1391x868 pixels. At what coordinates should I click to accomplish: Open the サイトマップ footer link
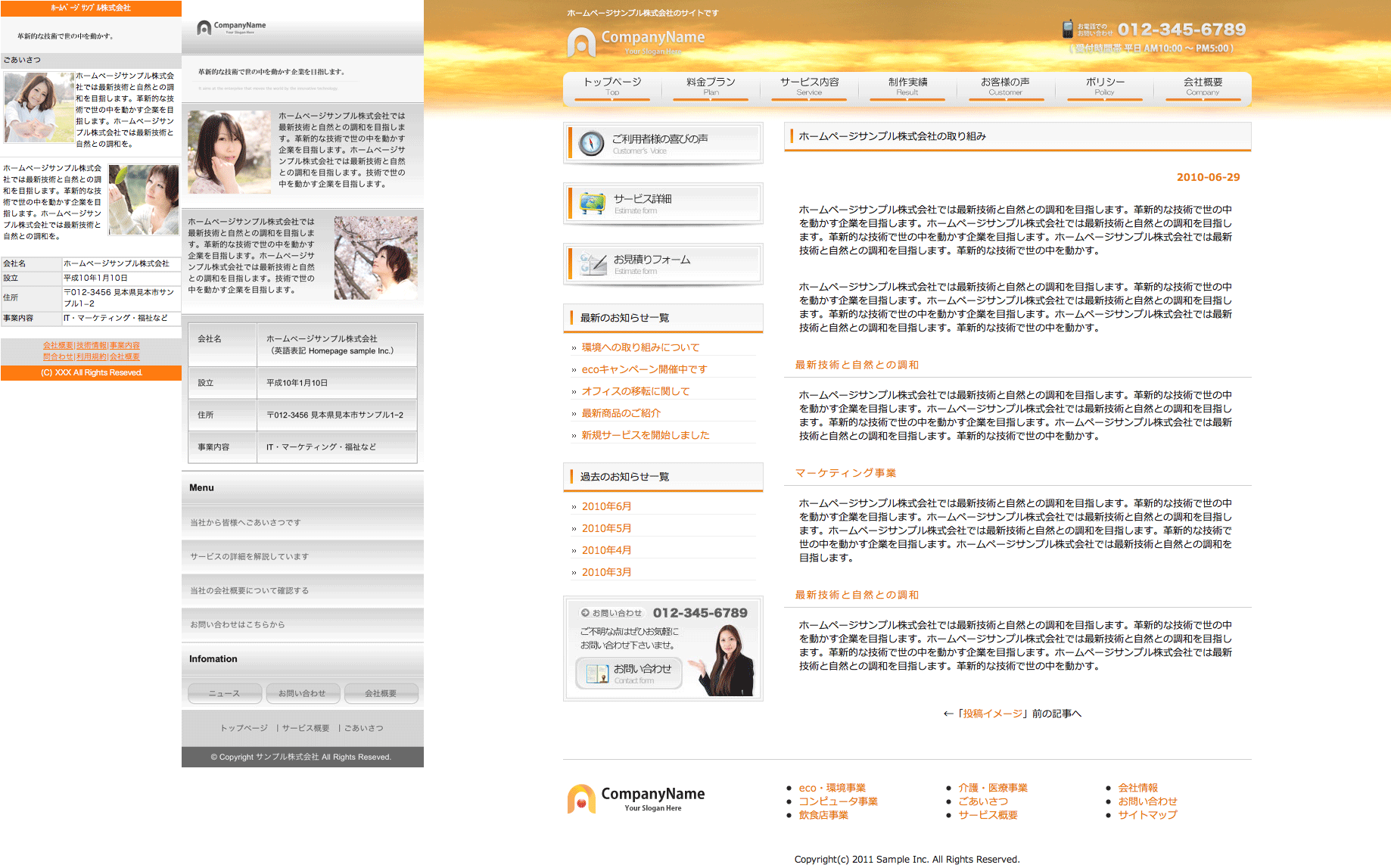click(1147, 815)
